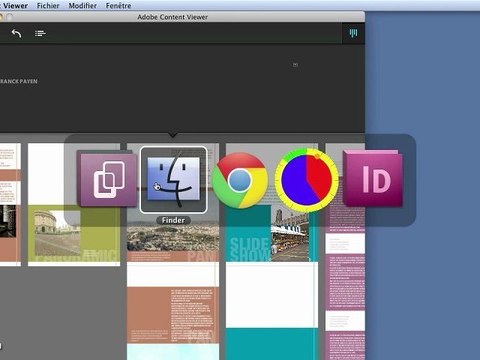Open the Fenêtre menu
480x360 pixels.
point(118,6)
